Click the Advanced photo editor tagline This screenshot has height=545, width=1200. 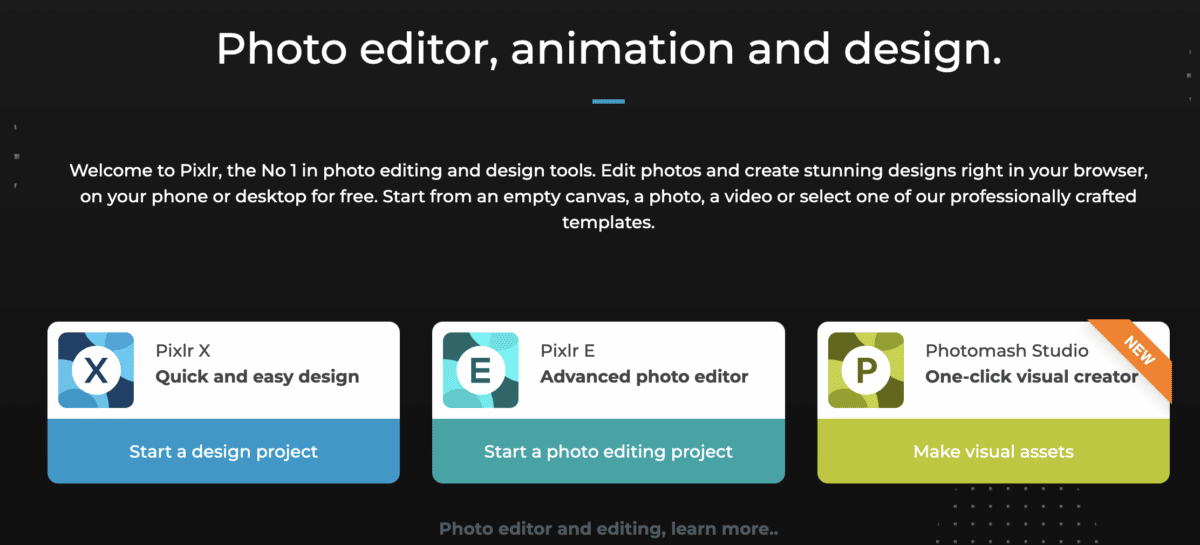(644, 377)
